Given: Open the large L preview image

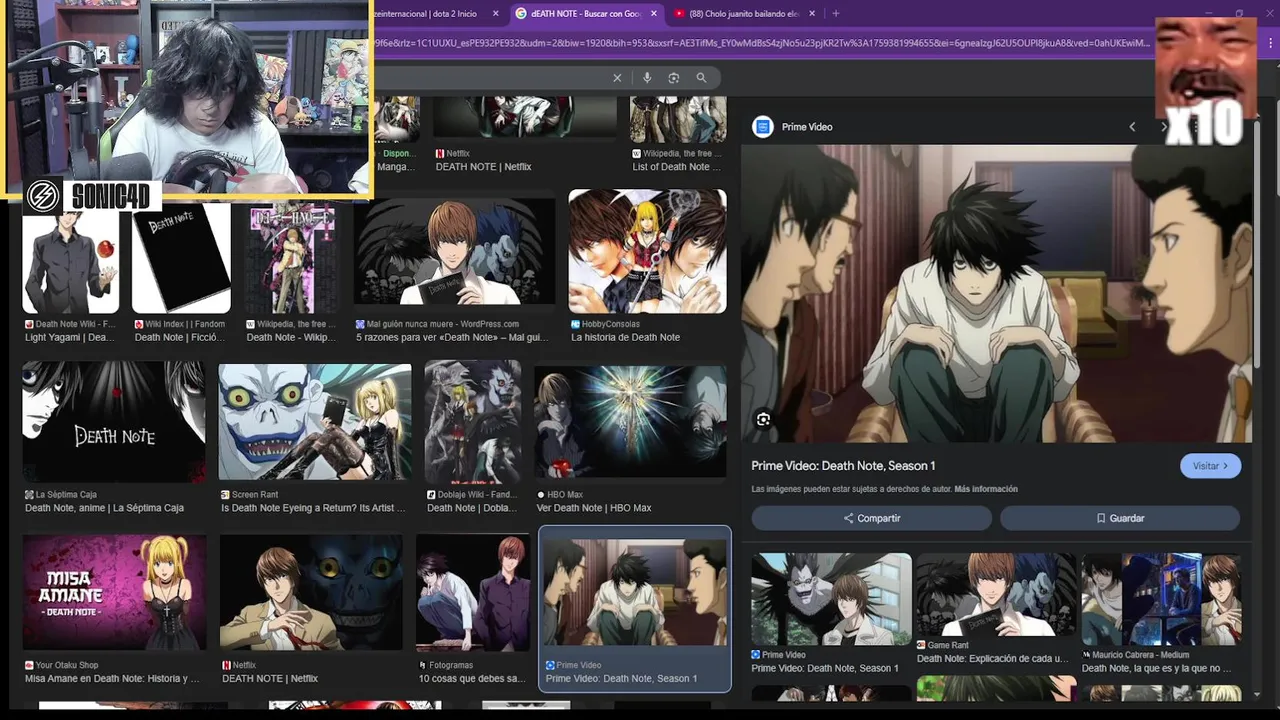Looking at the screenshot, I should point(996,293).
